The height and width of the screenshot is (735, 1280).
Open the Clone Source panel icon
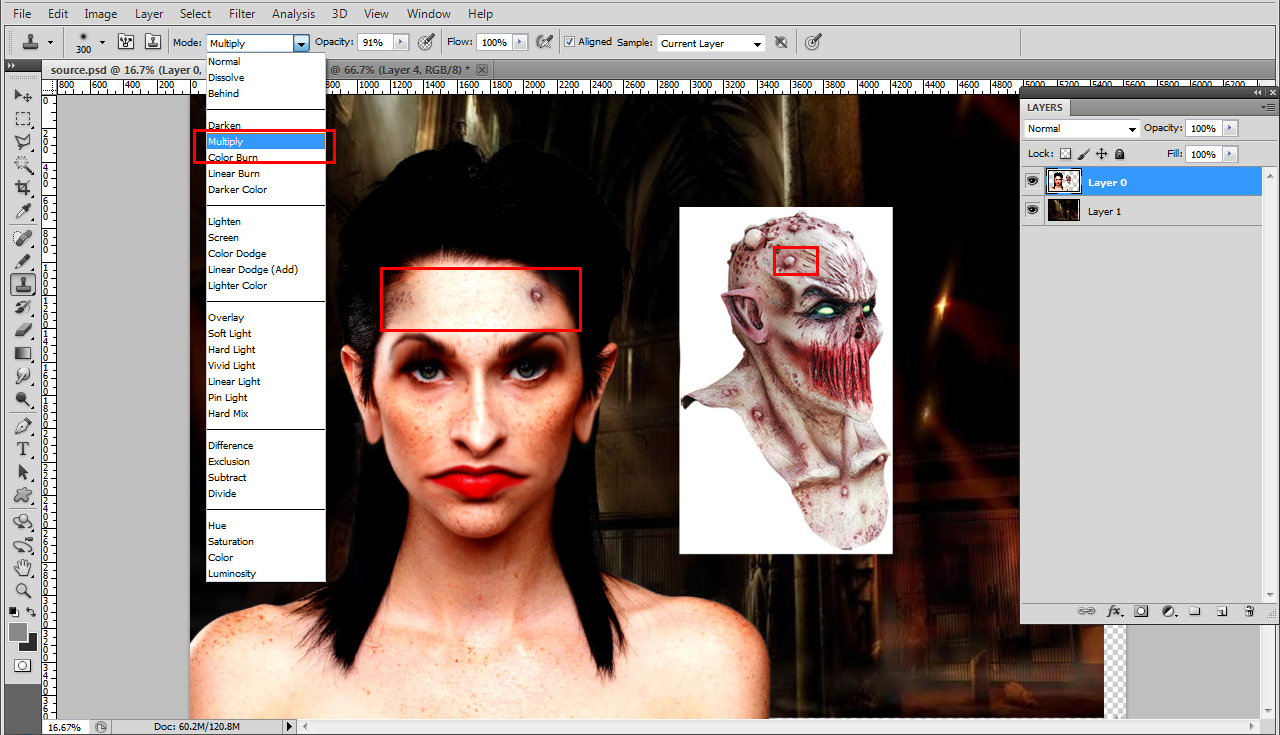pos(153,42)
